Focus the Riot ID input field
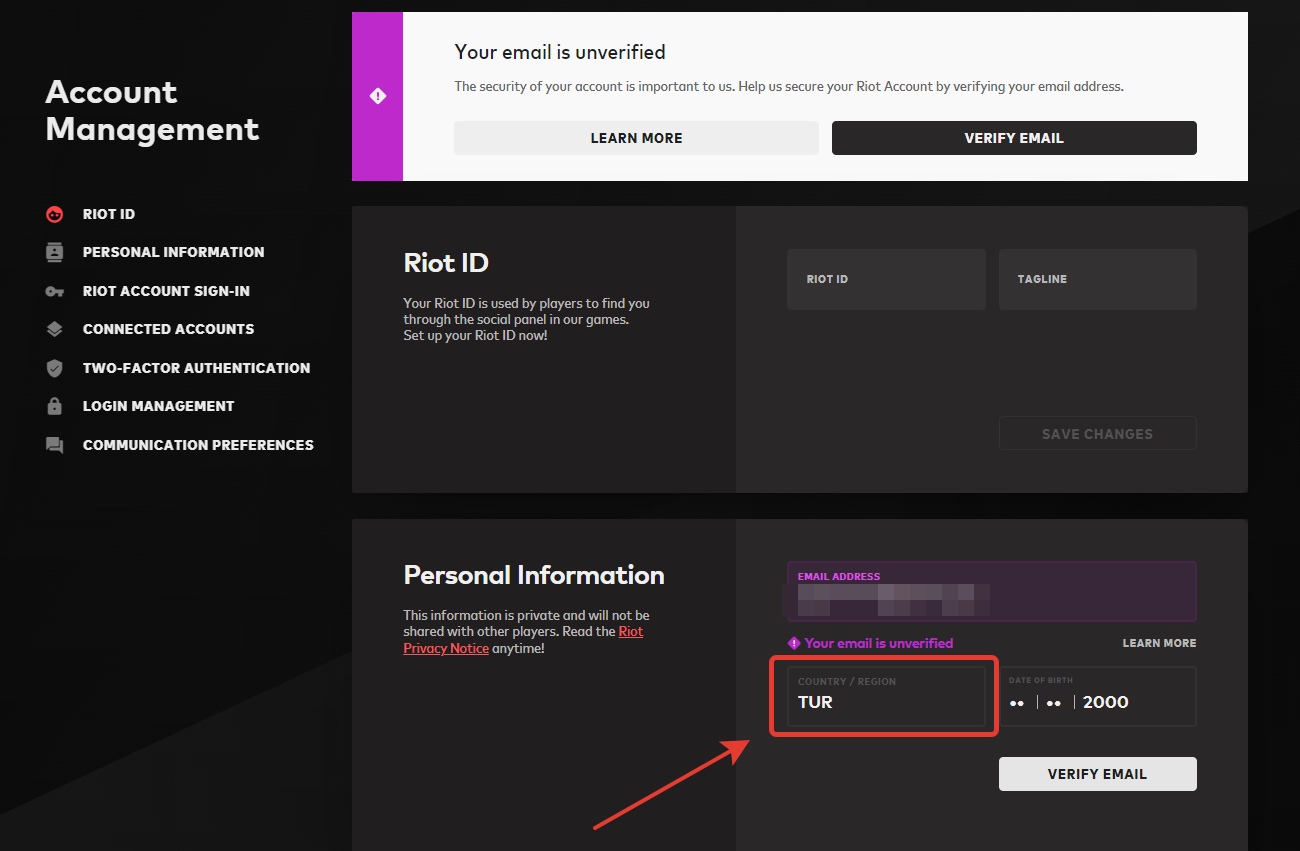The image size is (1300, 851). click(x=886, y=279)
